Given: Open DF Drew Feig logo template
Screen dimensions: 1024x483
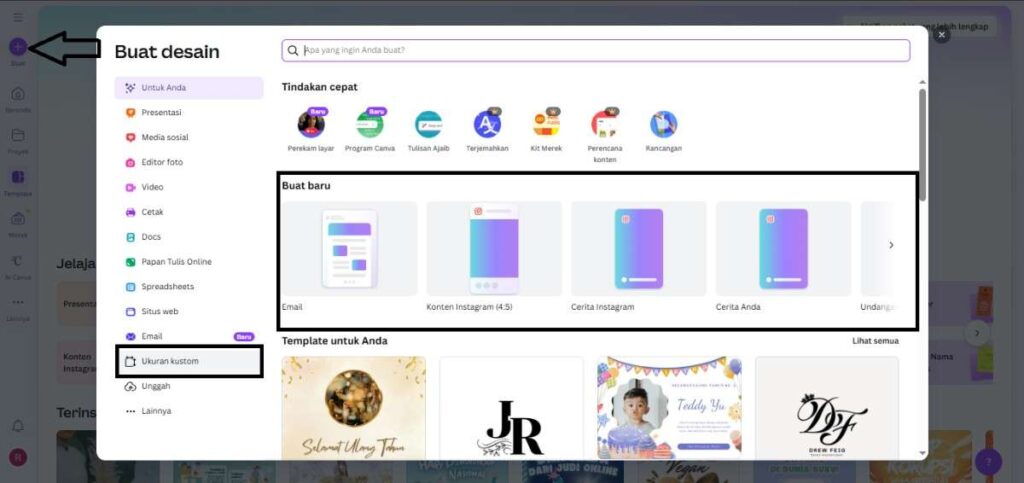Looking at the screenshot, I should 827,408.
